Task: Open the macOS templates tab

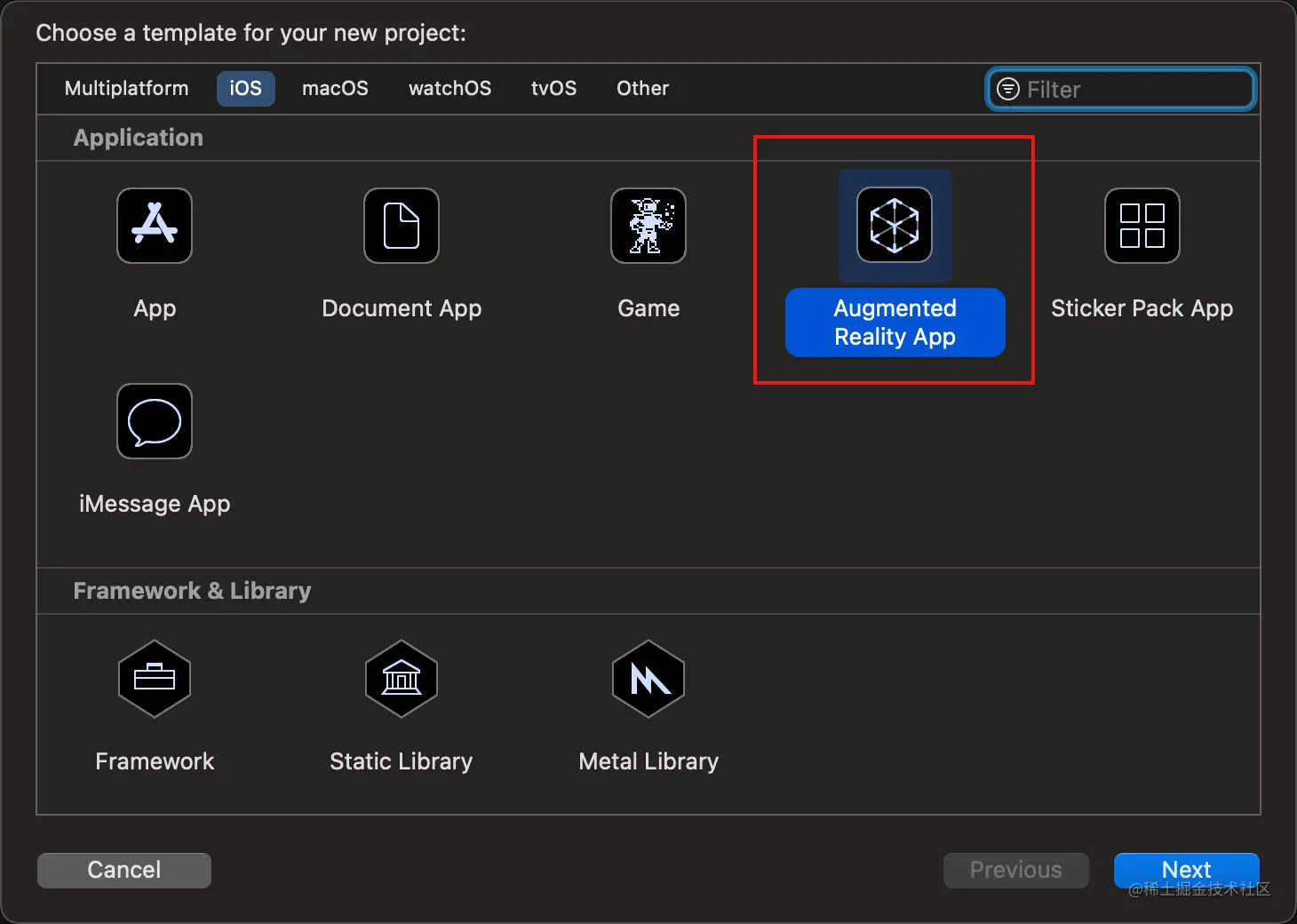Action: point(335,89)
